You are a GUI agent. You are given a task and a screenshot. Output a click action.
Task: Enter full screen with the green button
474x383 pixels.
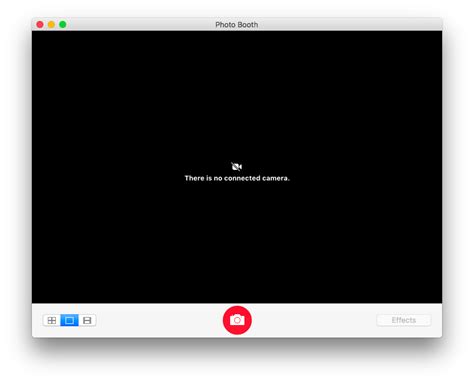click(x=63, y=24)
